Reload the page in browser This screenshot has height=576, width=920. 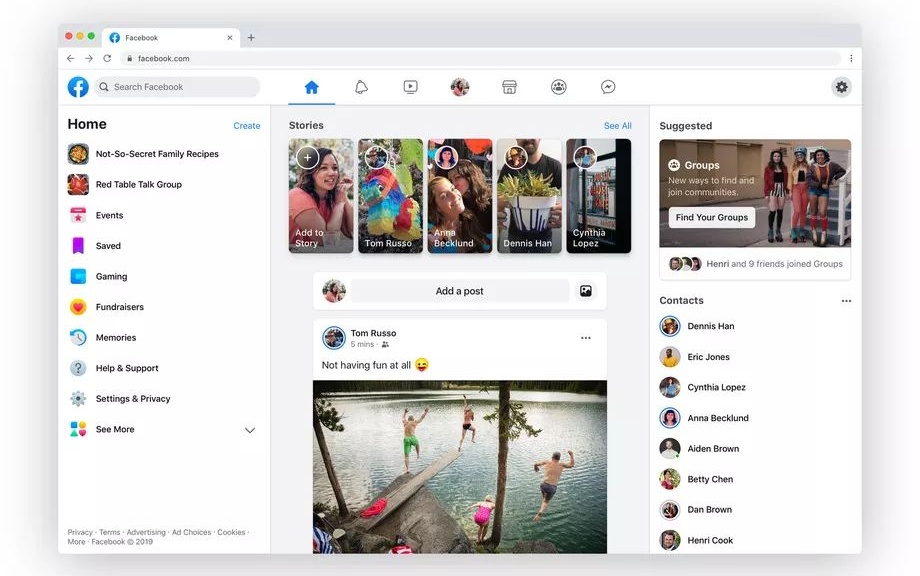(x=107, y=58)
